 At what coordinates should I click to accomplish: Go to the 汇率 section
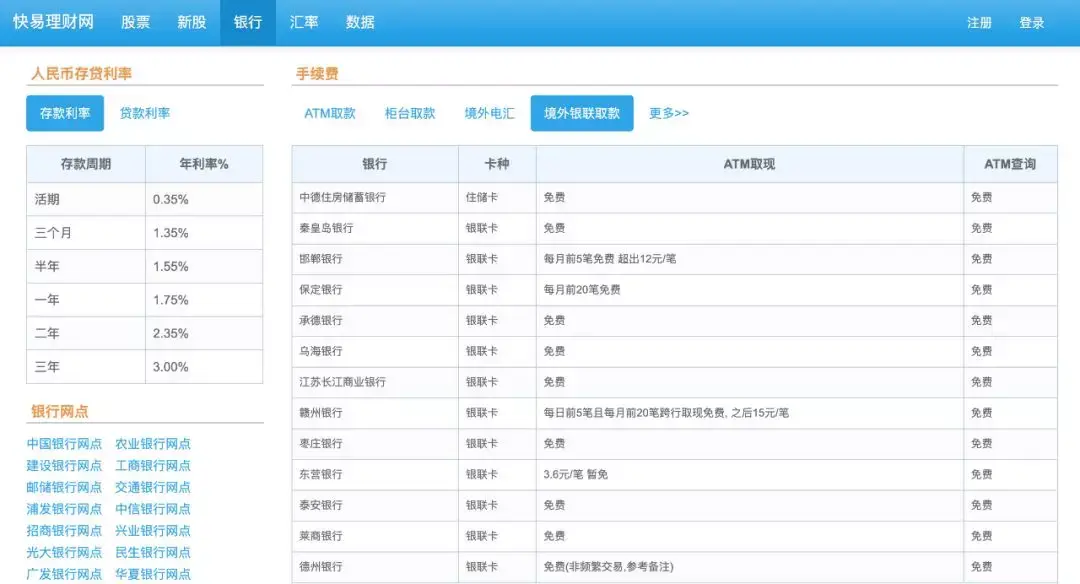[x=304, y=22]
